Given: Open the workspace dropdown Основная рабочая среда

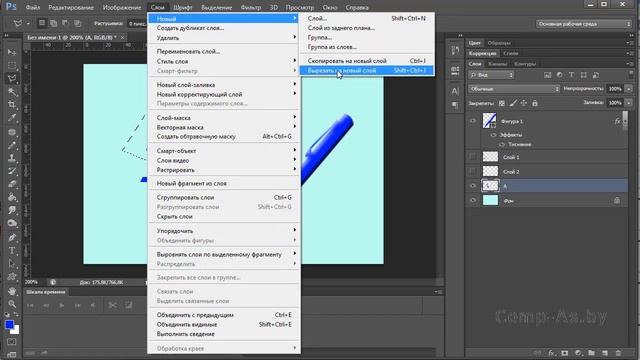Looking at the screenshot, I should tap(584, 24).
